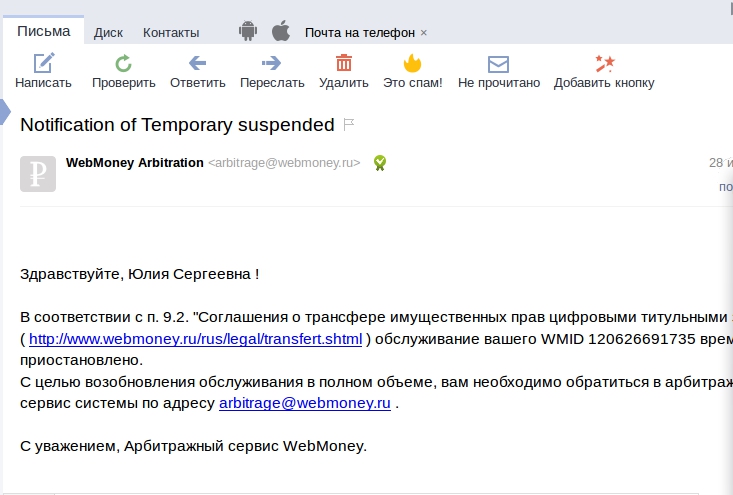
Task: Switch to the Контакты tab
Action: pyautogui.click(x=171, y=33)
